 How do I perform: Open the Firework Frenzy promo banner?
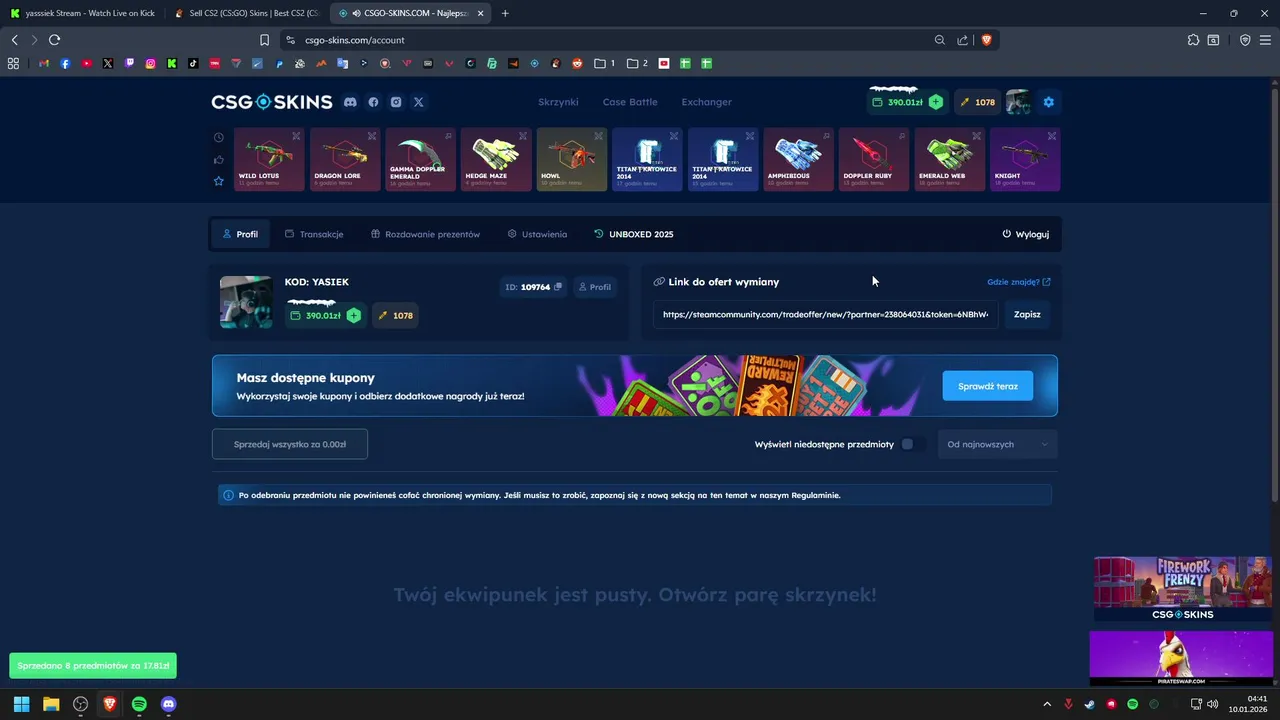click(x=1182, y=589)
